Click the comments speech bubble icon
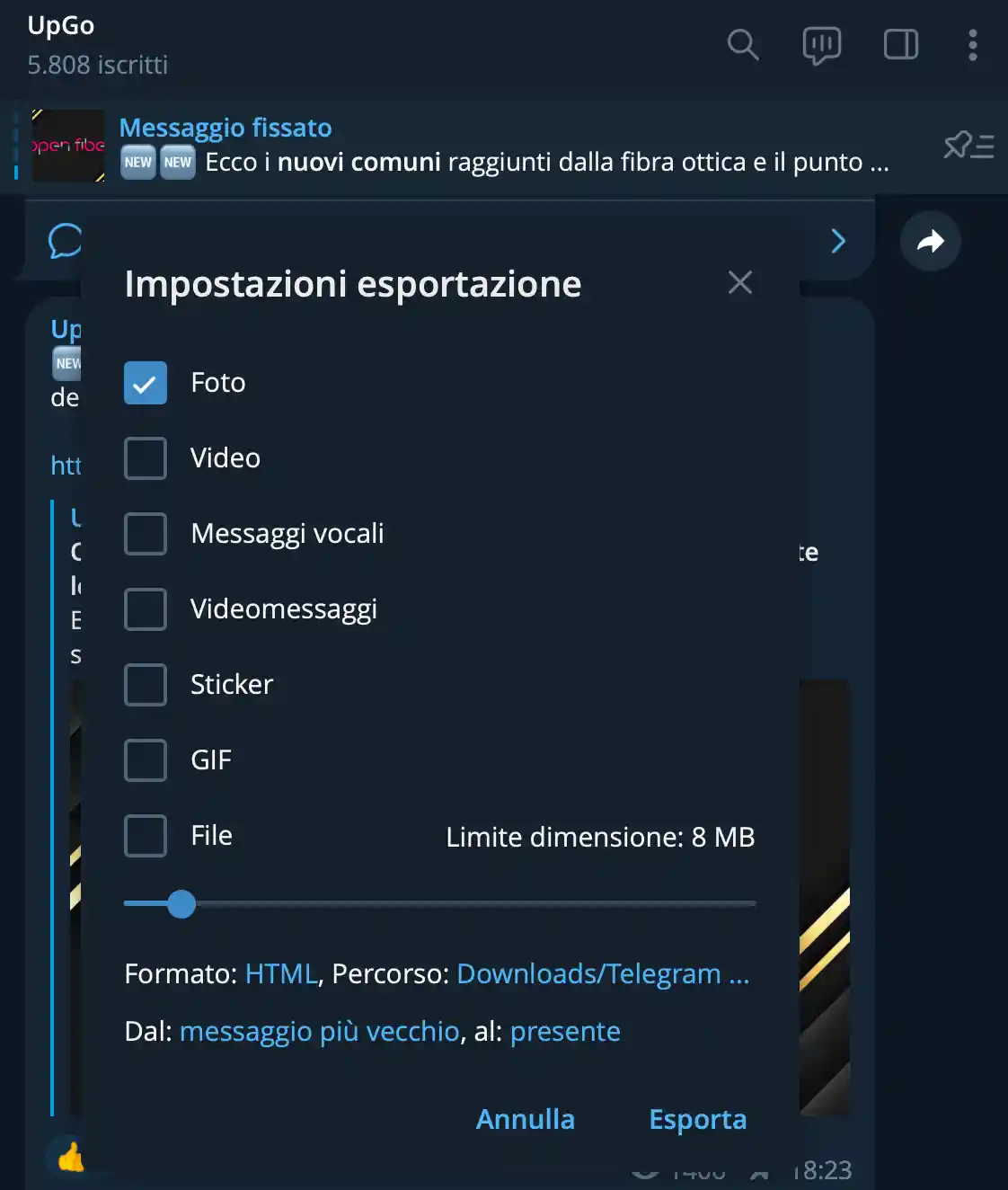 (65, 241)
